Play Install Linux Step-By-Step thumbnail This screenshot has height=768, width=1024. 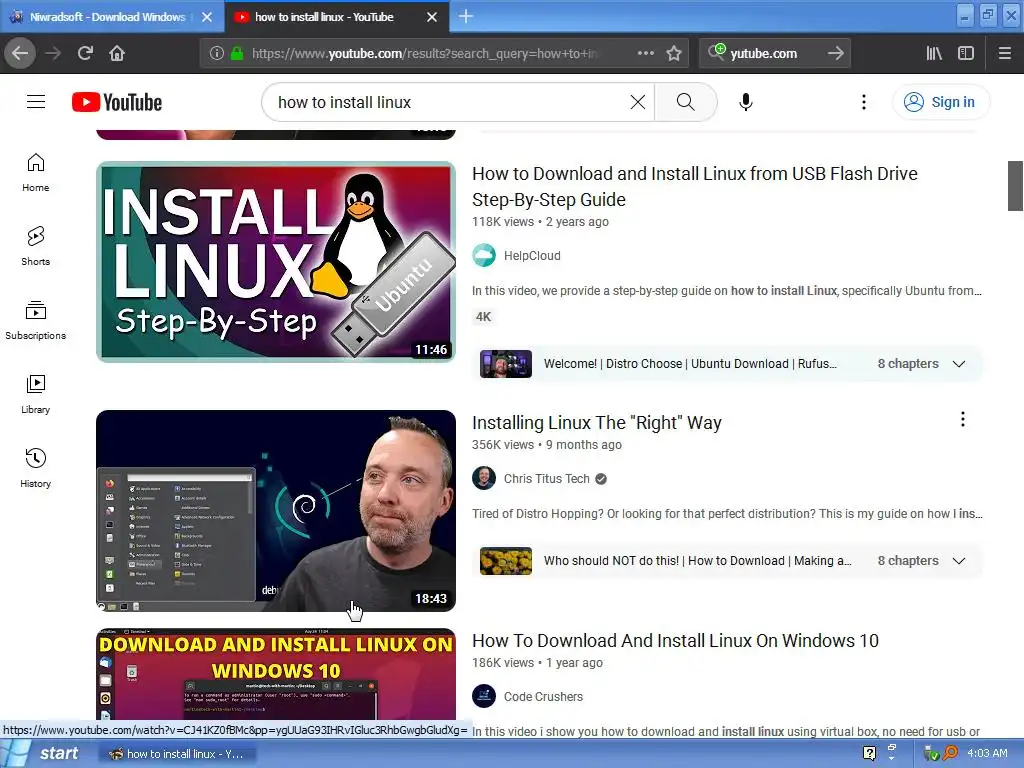click(x=276, y=262)
